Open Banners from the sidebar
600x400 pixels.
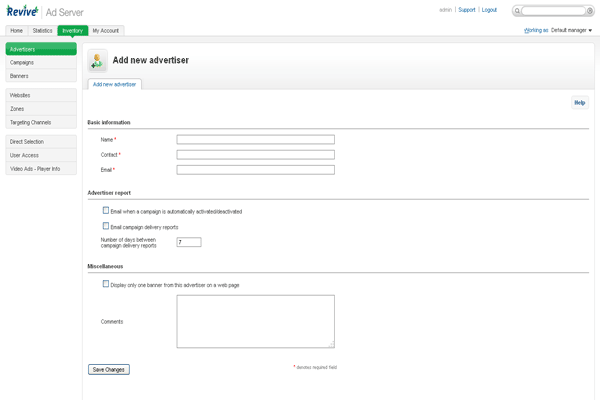pyautogui.click(x=20, y=76)
